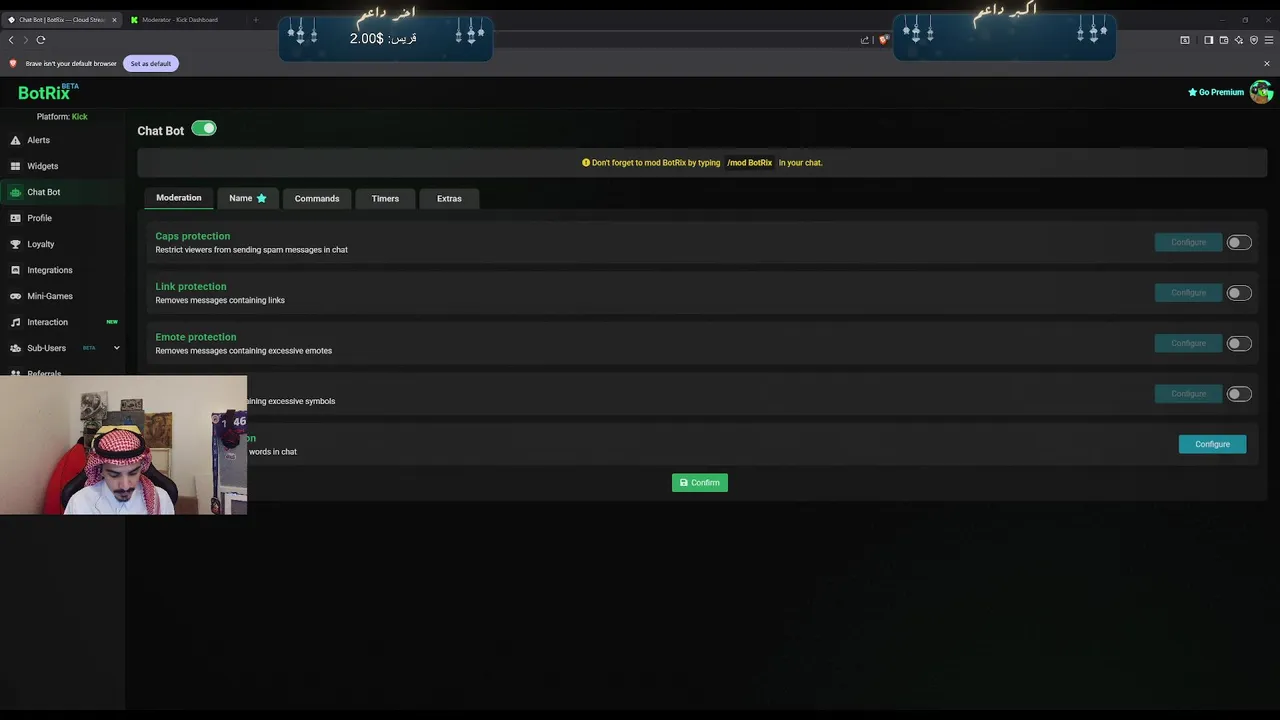
Task: Enable Link protection toggle
Action: pos(1238,293)
